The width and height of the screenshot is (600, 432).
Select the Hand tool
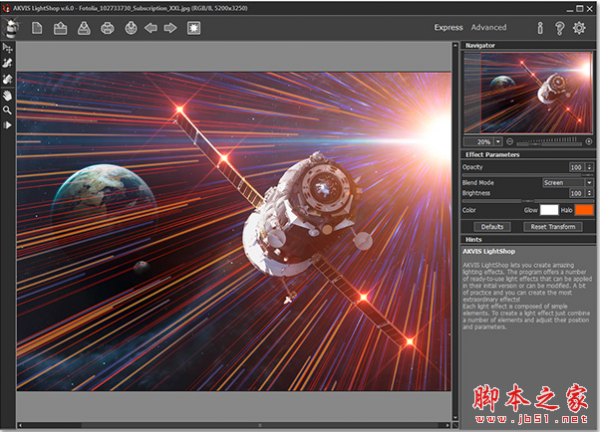coord(8,95)
